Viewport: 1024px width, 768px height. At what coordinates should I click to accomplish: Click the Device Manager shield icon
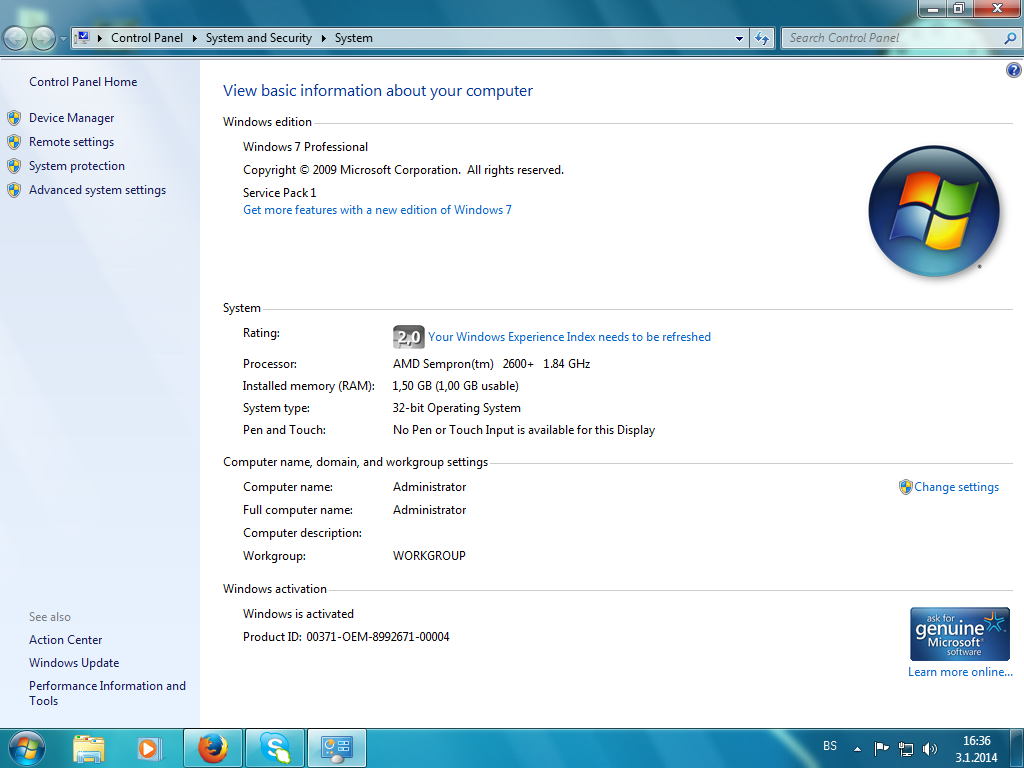tap(14, 118)
